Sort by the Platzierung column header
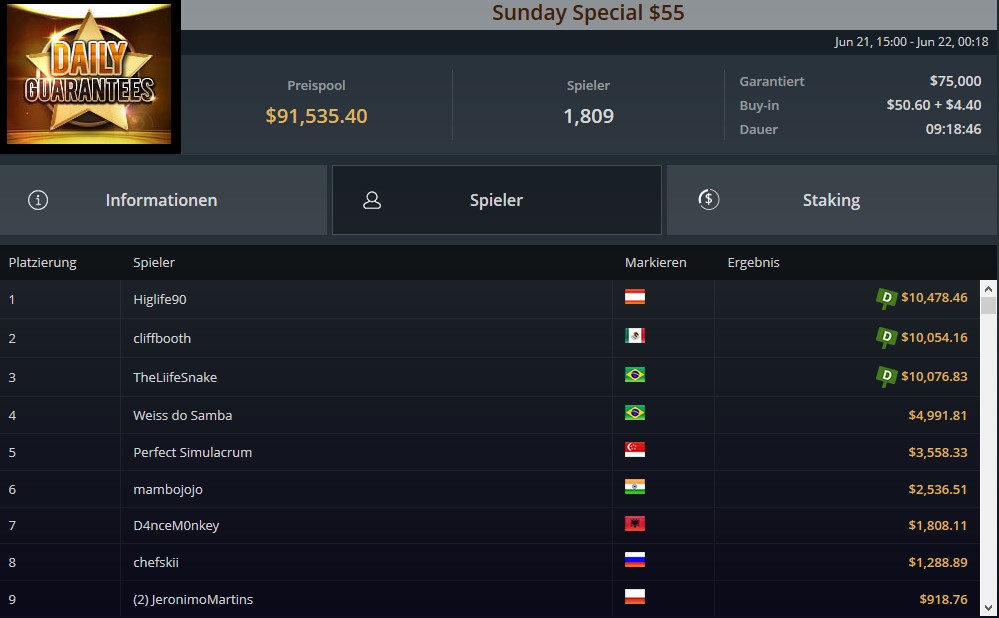 click(43, 262)
